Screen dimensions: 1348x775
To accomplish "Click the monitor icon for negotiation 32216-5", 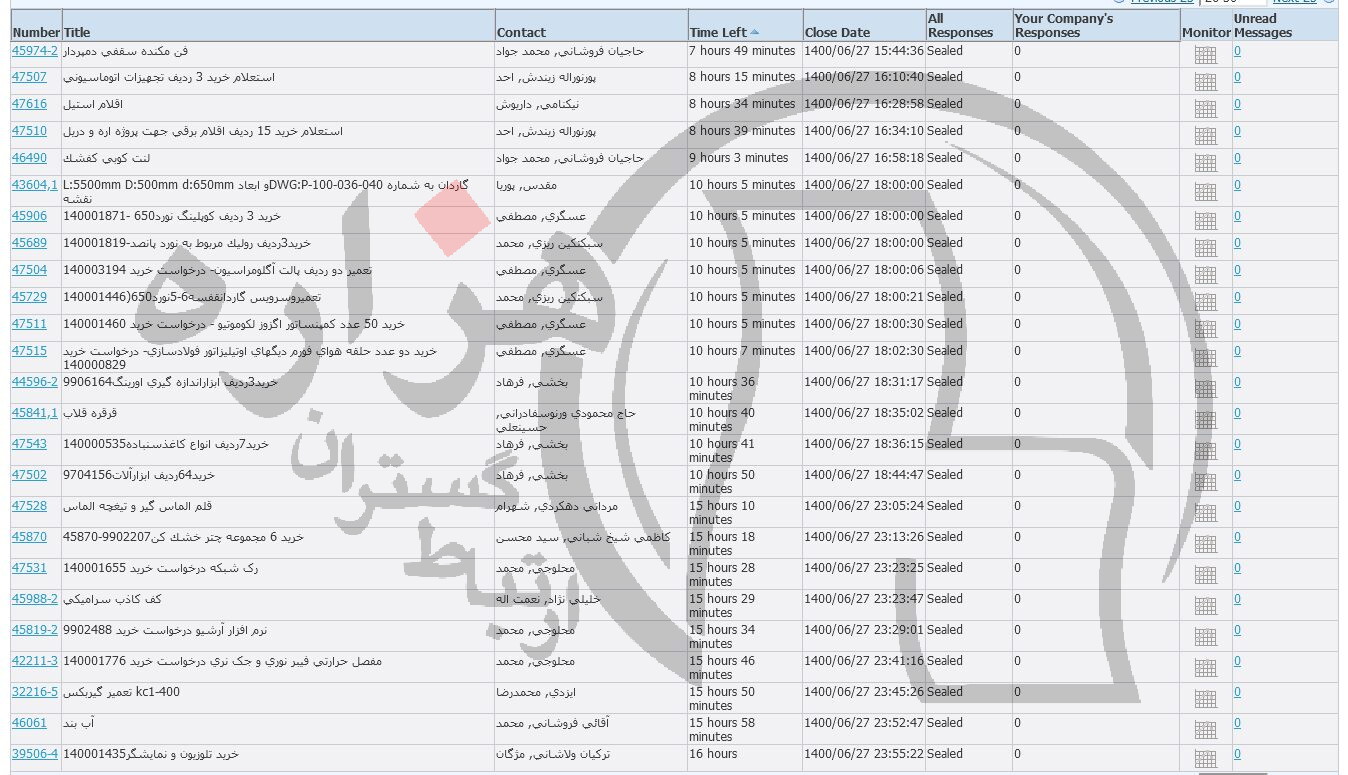I will pos(1205,698).
